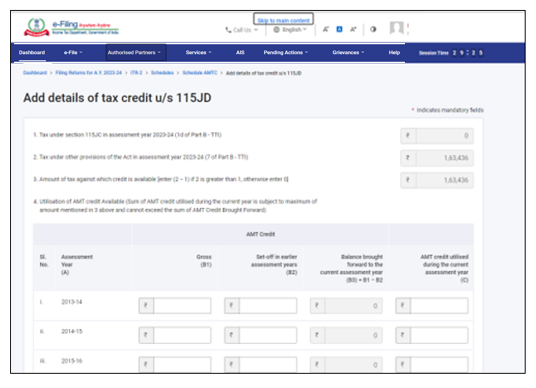Click the Schedules breadcrumb link

pyautogui.click(x=162, y=73)
